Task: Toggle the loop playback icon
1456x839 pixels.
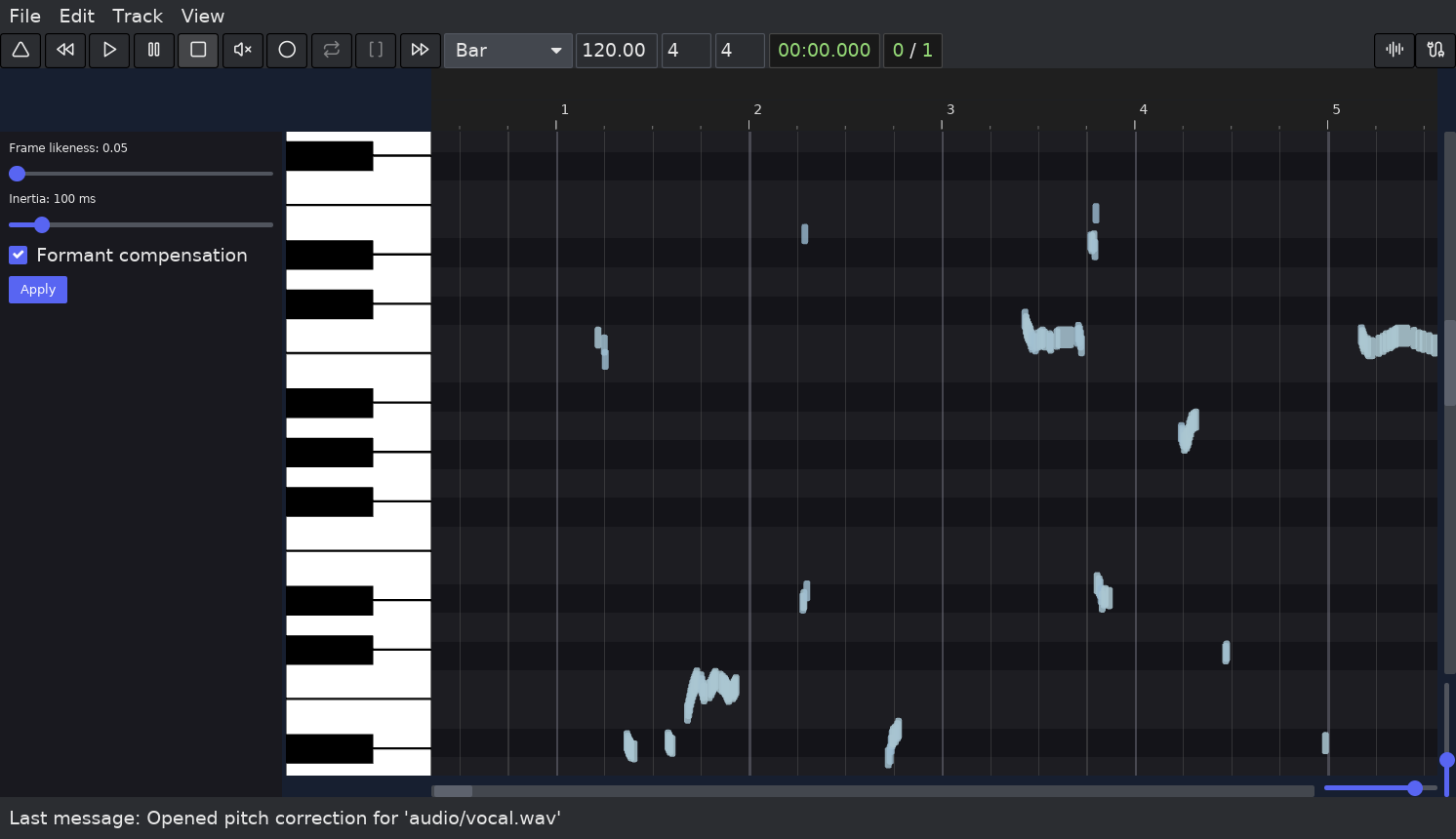Action: 331,50
